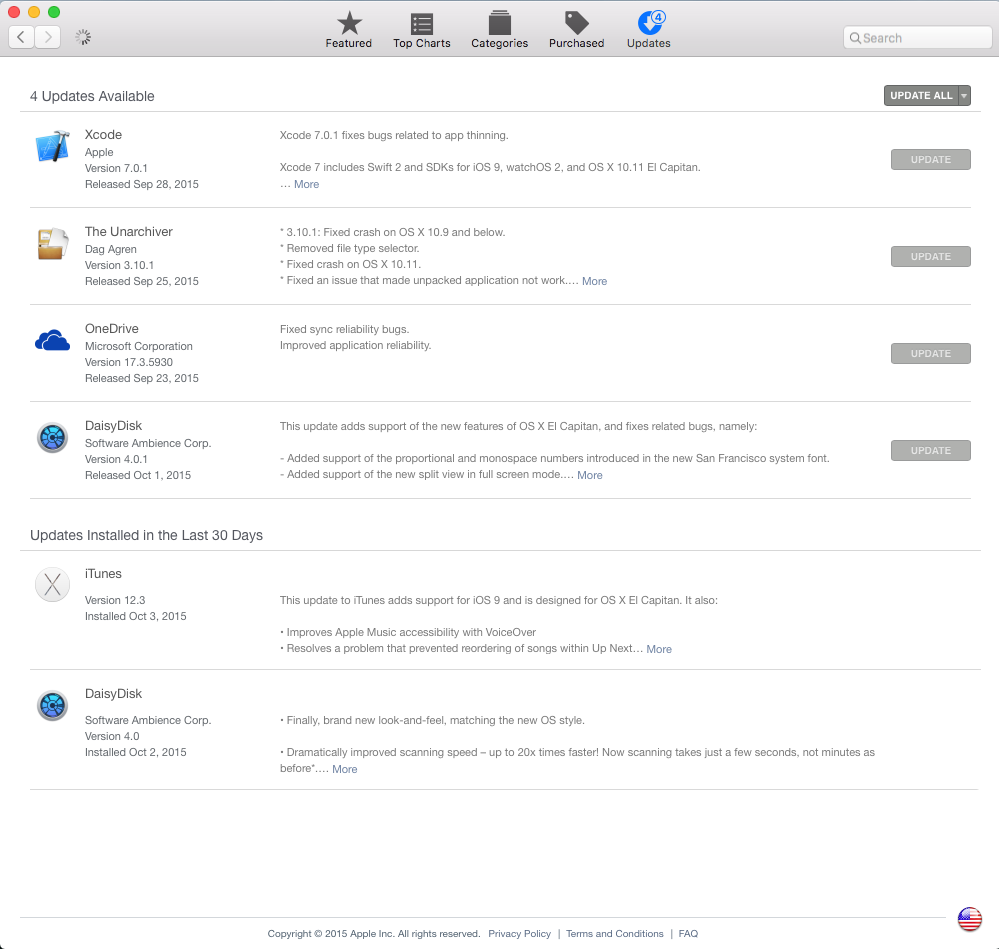The height and width of the screenshot is (949, 999).
Task: Click the OneDrive app title
Action: [111, 329]
